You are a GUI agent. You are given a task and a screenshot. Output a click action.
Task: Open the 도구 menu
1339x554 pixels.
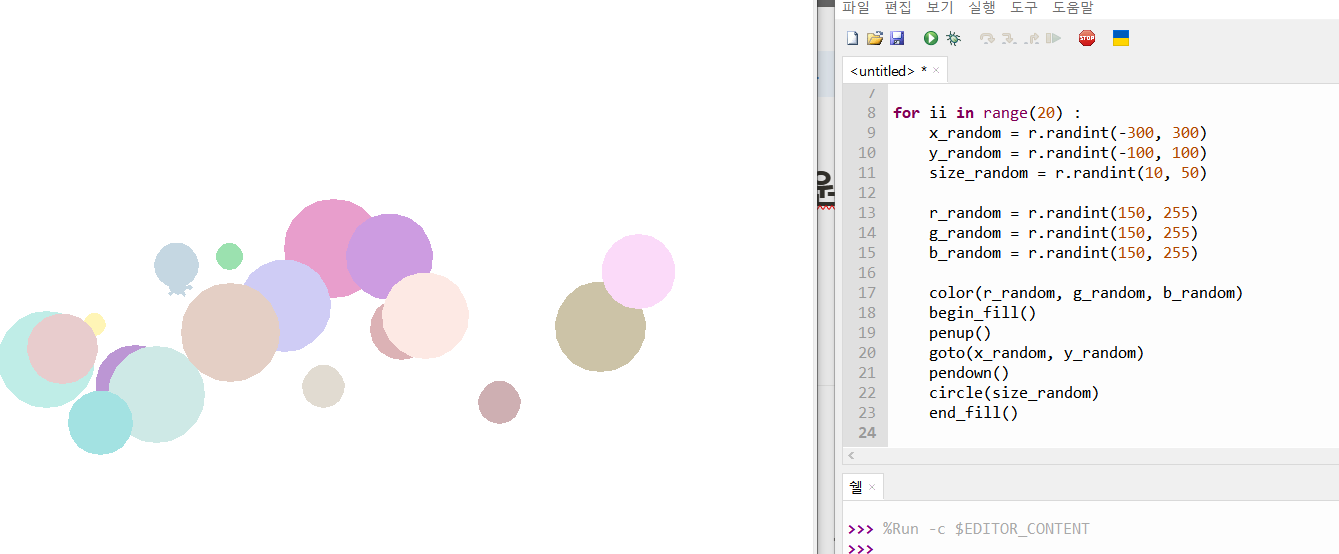pyautogui.click(x=1024, y=7)
